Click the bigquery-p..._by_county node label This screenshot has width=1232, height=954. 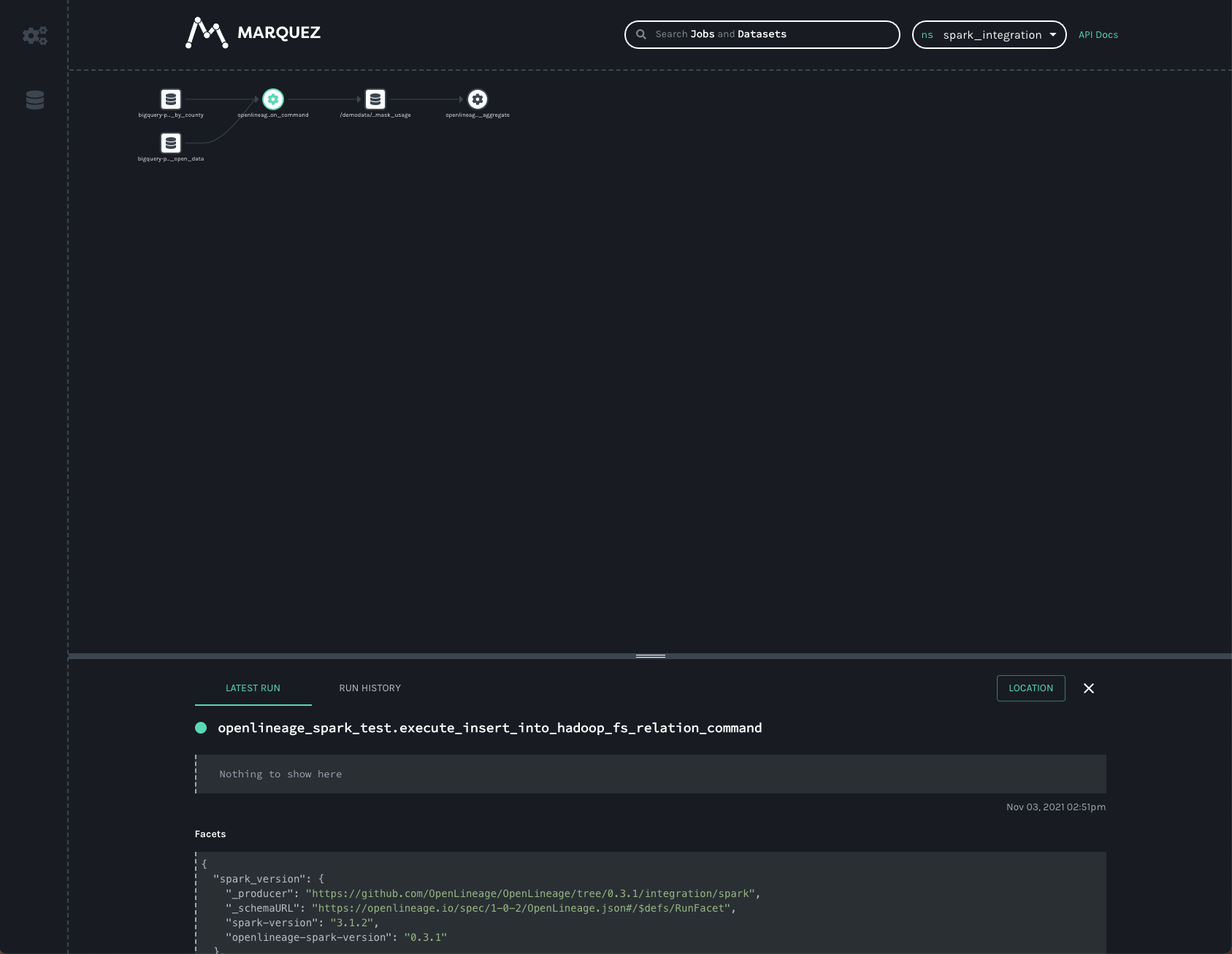171,115
